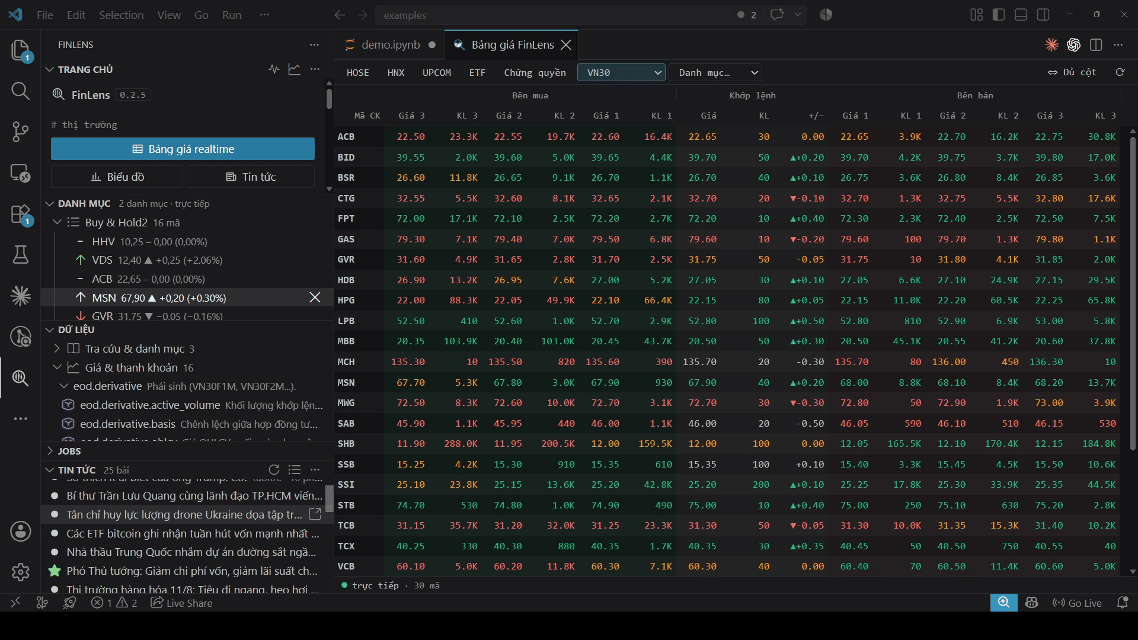Click Tin tức button
This screenshot has height=640, width=1138.
point(250,177)
